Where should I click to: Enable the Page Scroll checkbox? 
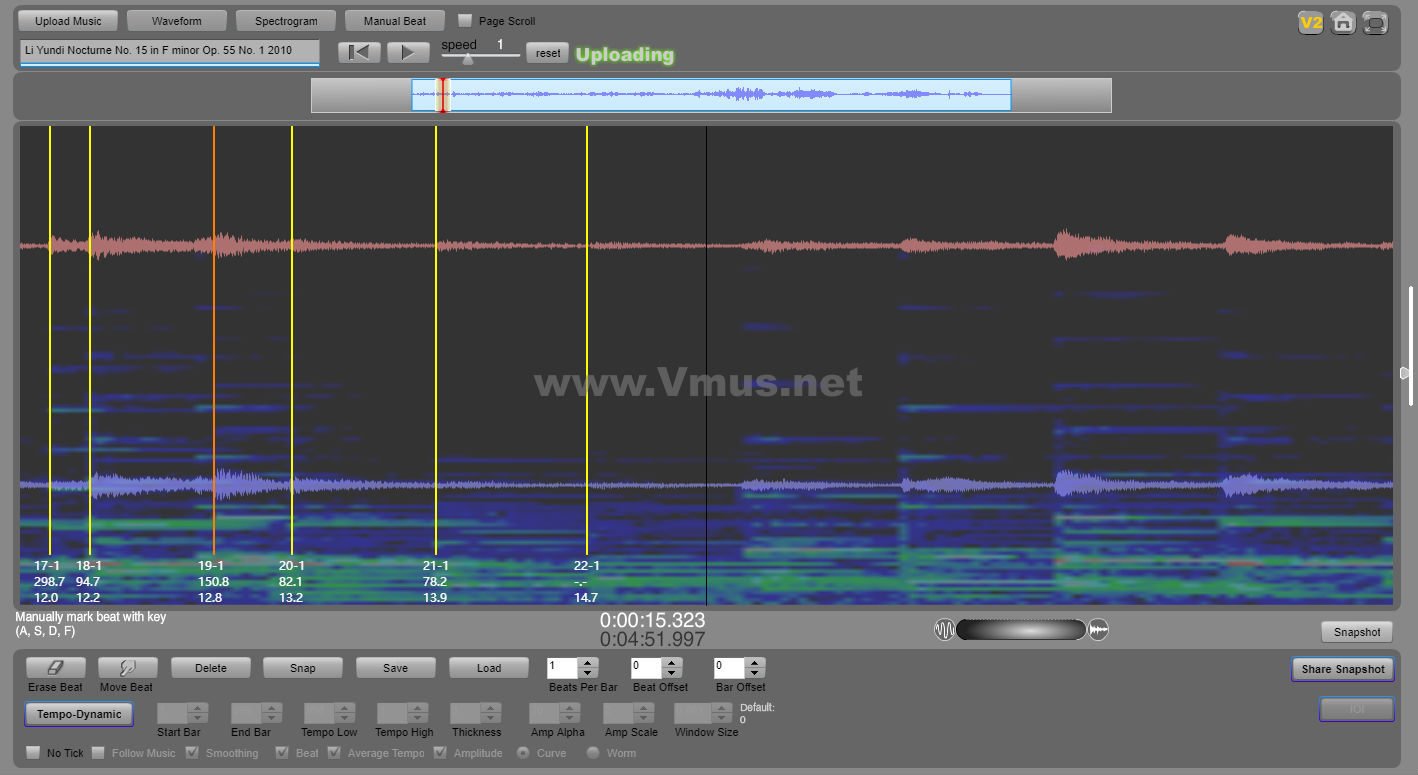tap(465, 21)
